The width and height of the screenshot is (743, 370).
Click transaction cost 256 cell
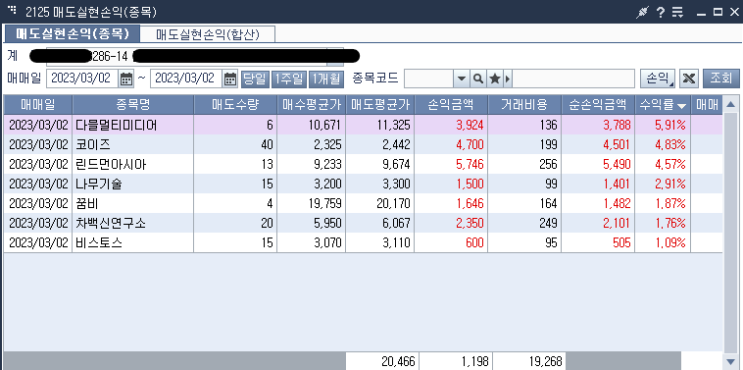(525, 164)
